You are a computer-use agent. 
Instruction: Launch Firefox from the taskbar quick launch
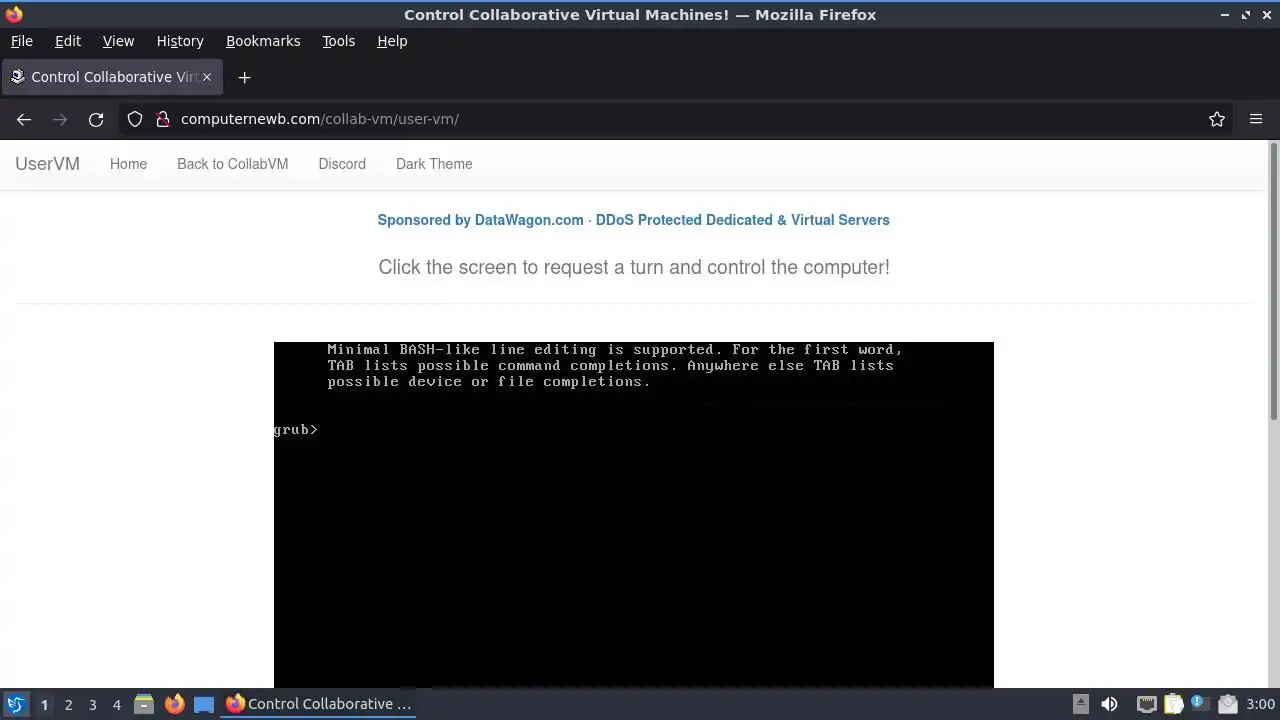174,704
